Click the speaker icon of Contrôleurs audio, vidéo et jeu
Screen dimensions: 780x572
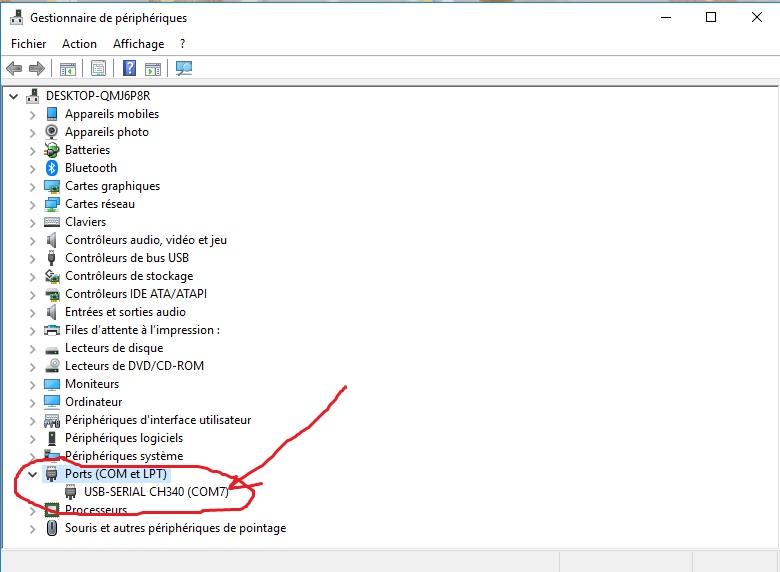pyautogui.click(x=51, y=240)
